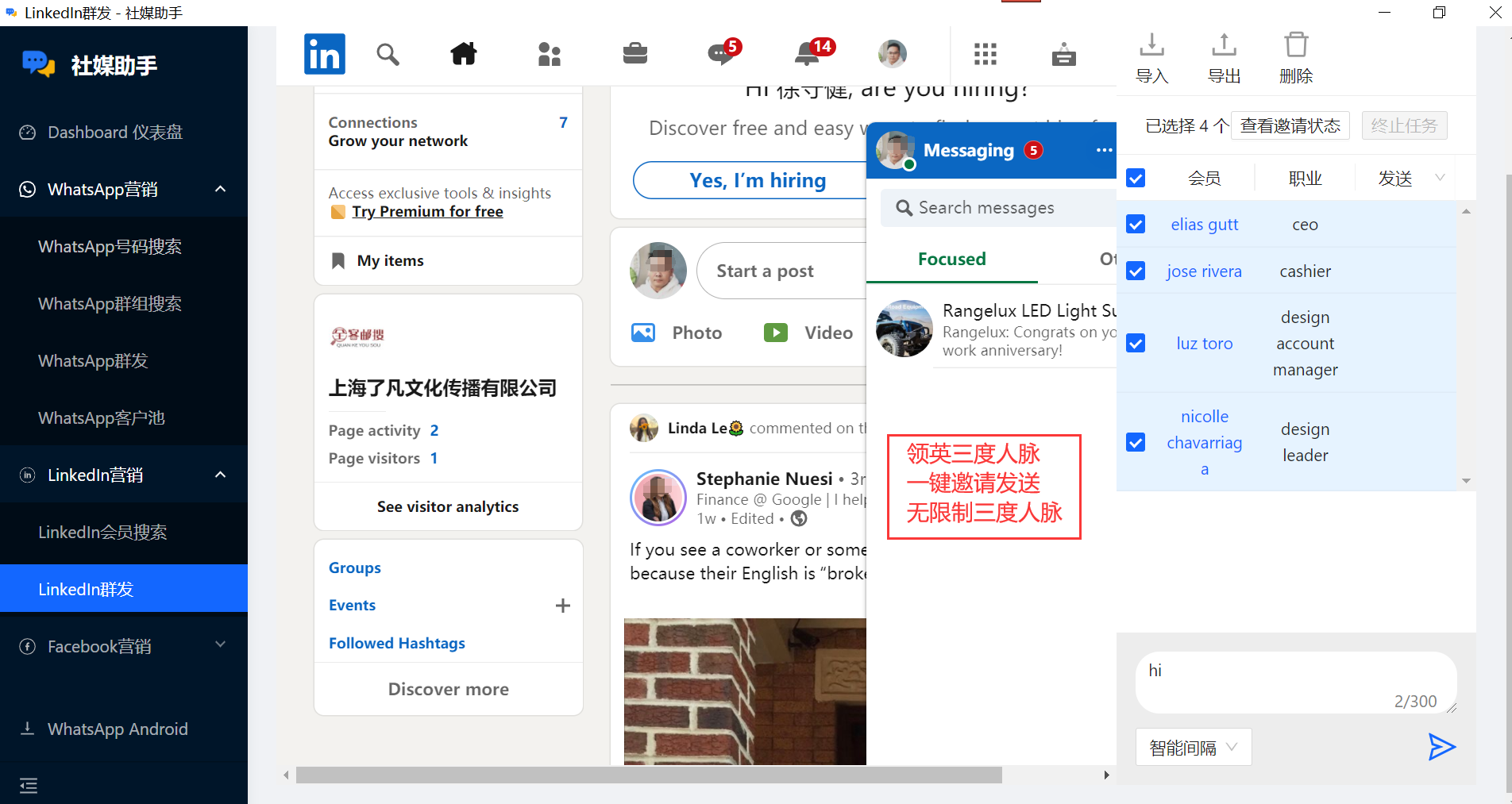
Task: Click elias gutt member name
Action: pyautogui.click(x=1204, y=224)
